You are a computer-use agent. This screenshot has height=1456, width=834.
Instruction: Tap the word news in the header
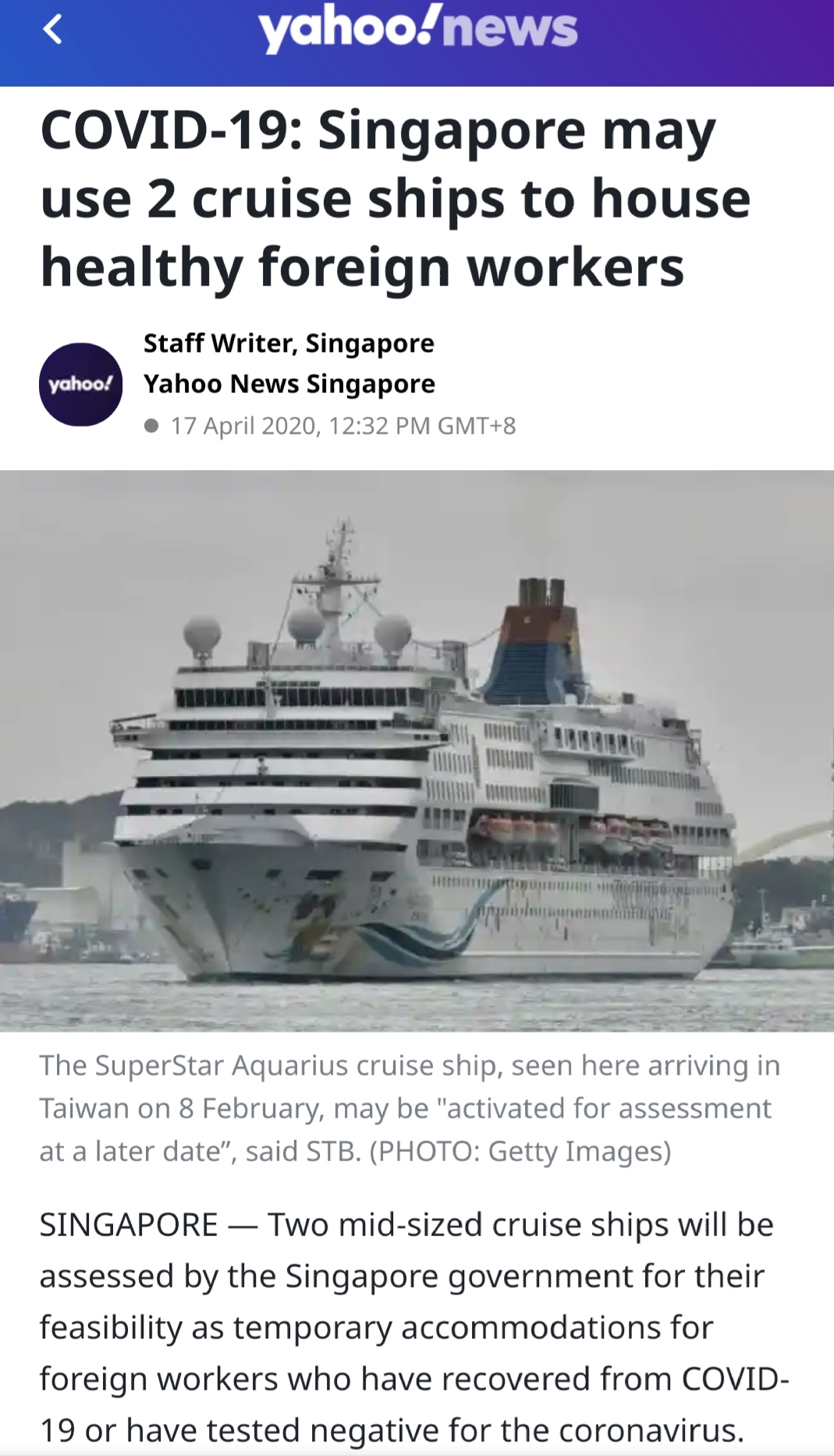coord(516,28)
